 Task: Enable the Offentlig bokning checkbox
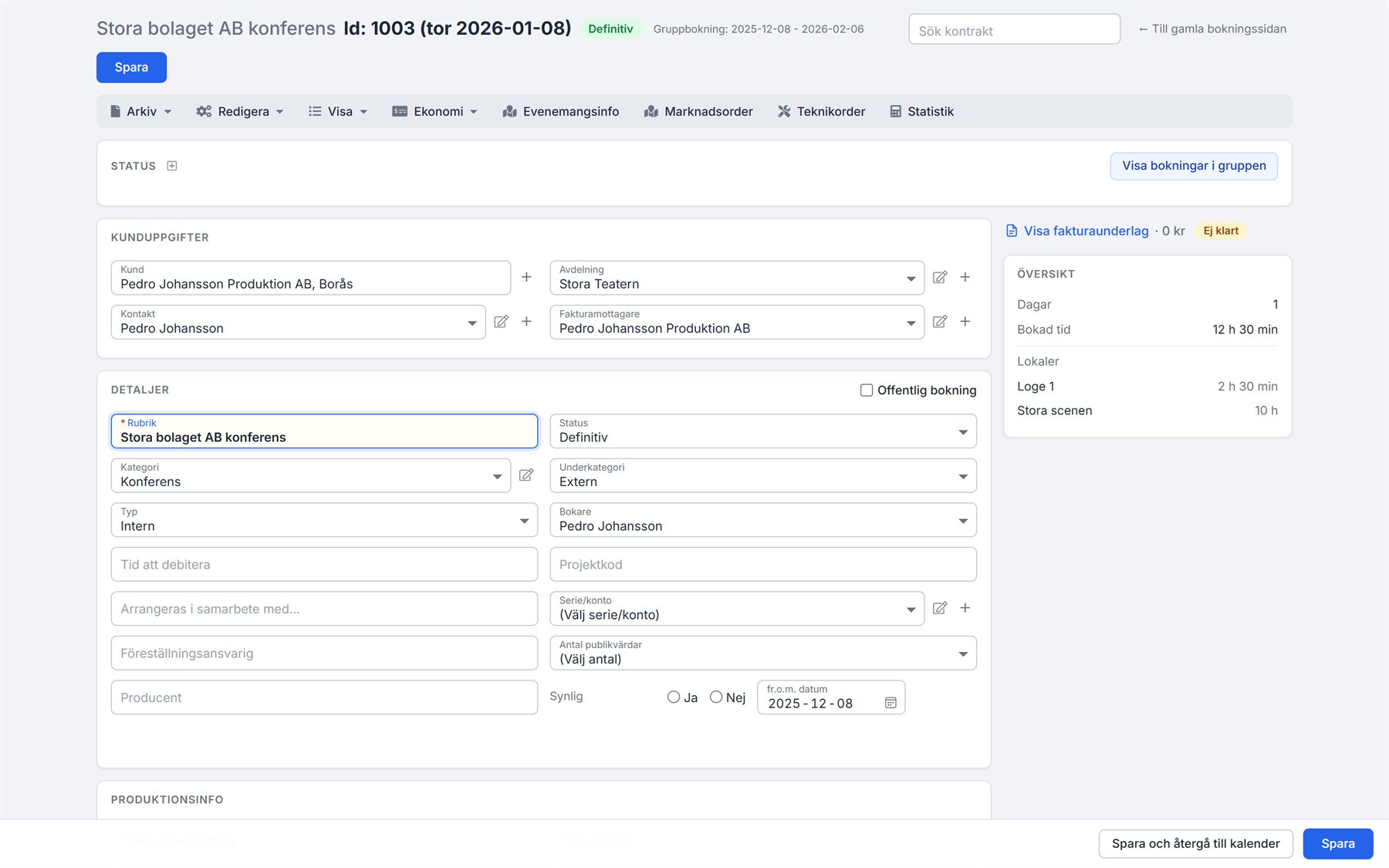point(867,390)
